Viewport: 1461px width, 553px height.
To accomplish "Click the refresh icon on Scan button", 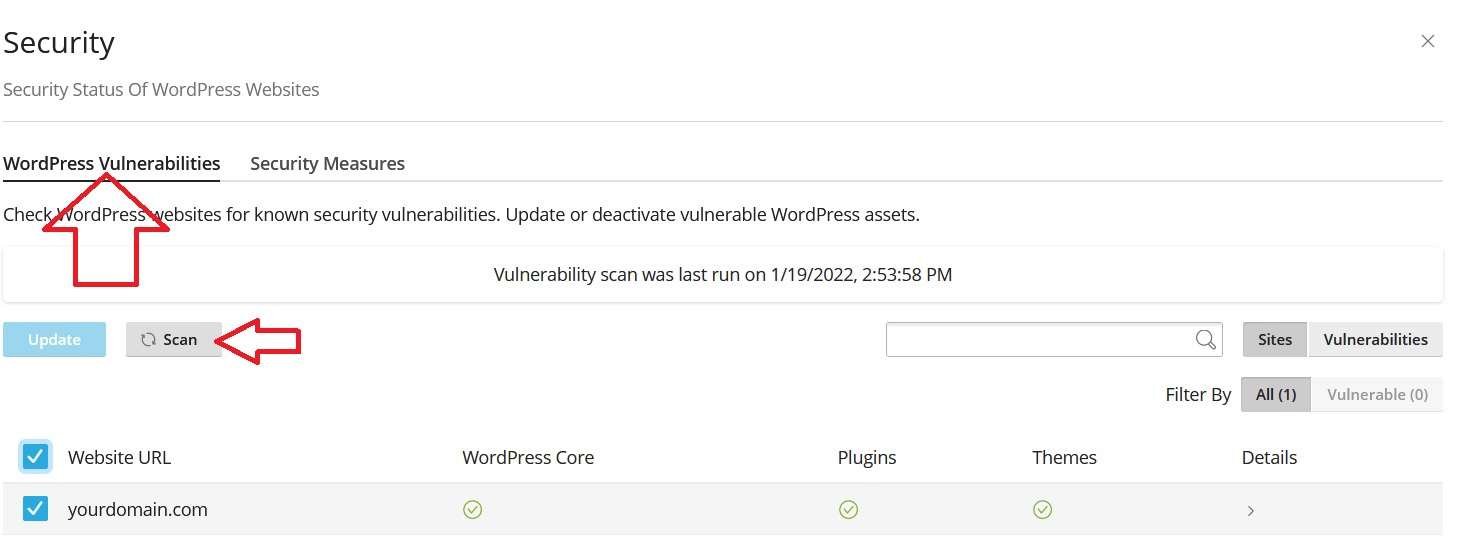I will [x=148, y=340].
